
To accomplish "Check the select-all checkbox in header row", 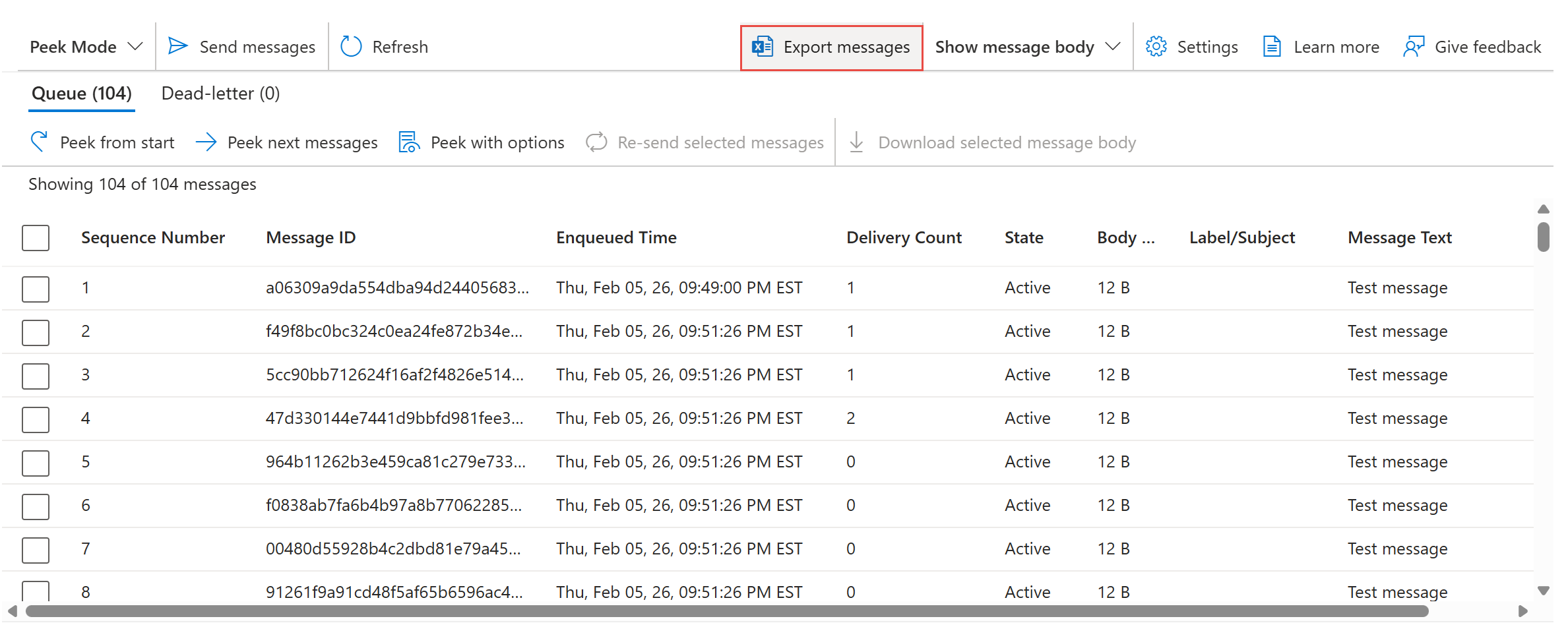I will point(36,238).
